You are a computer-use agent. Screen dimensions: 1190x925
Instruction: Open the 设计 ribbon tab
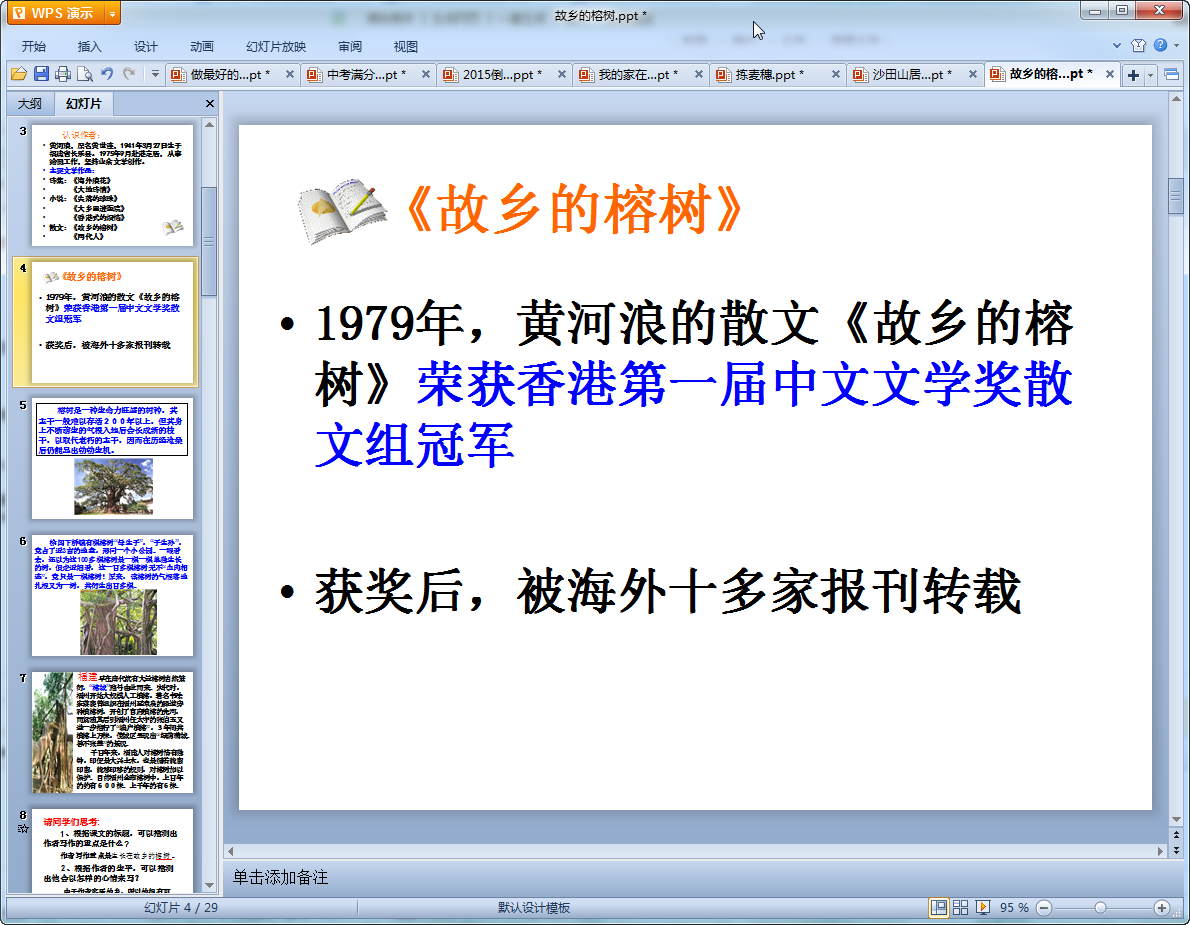(x=146, y=46)
